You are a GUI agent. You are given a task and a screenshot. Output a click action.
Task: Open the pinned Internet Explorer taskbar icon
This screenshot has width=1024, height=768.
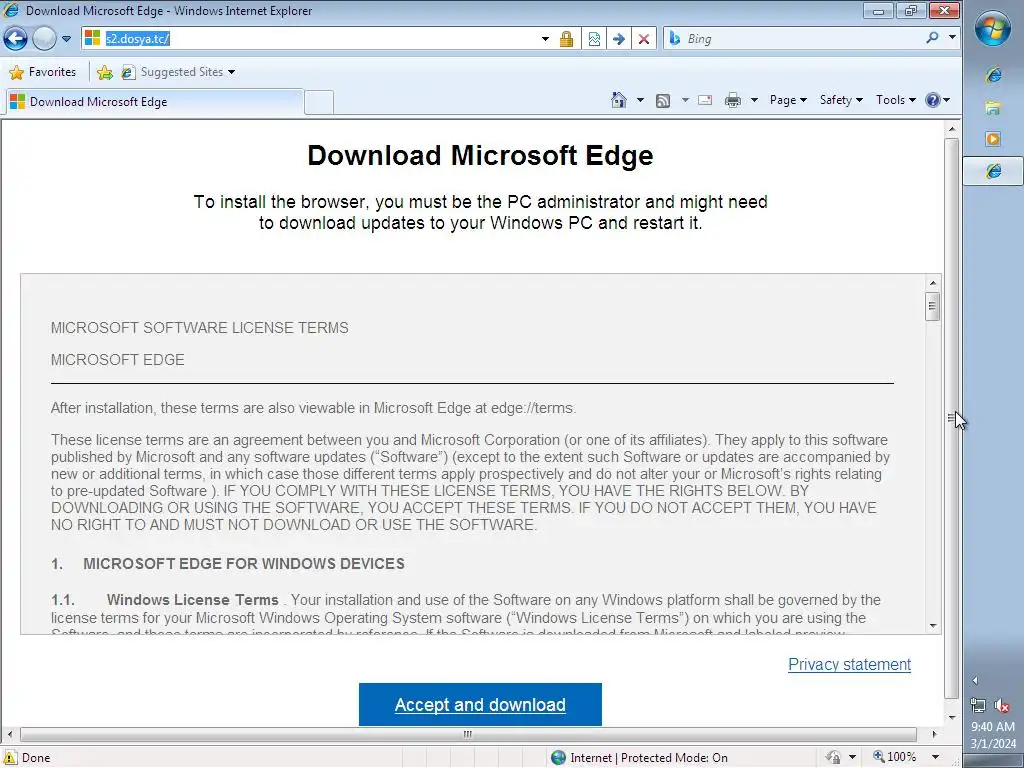pyautogui.click(x=993, y=75)
